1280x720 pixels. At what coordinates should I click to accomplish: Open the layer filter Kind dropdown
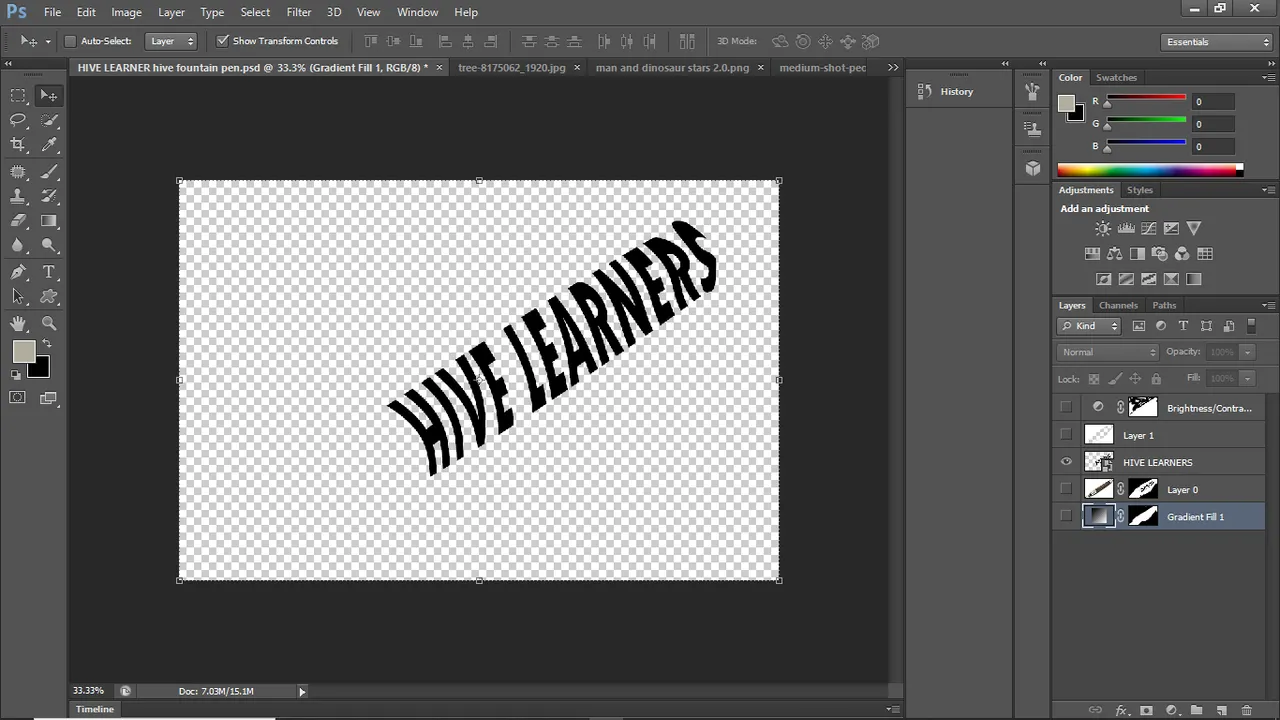click(x=1090, y=326)
